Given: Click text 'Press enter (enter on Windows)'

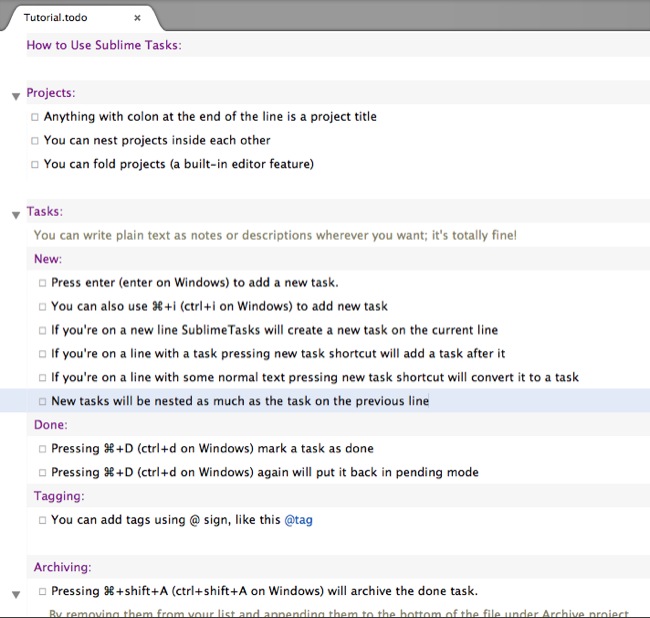Looking at the screenshot, I should [140, 283].
